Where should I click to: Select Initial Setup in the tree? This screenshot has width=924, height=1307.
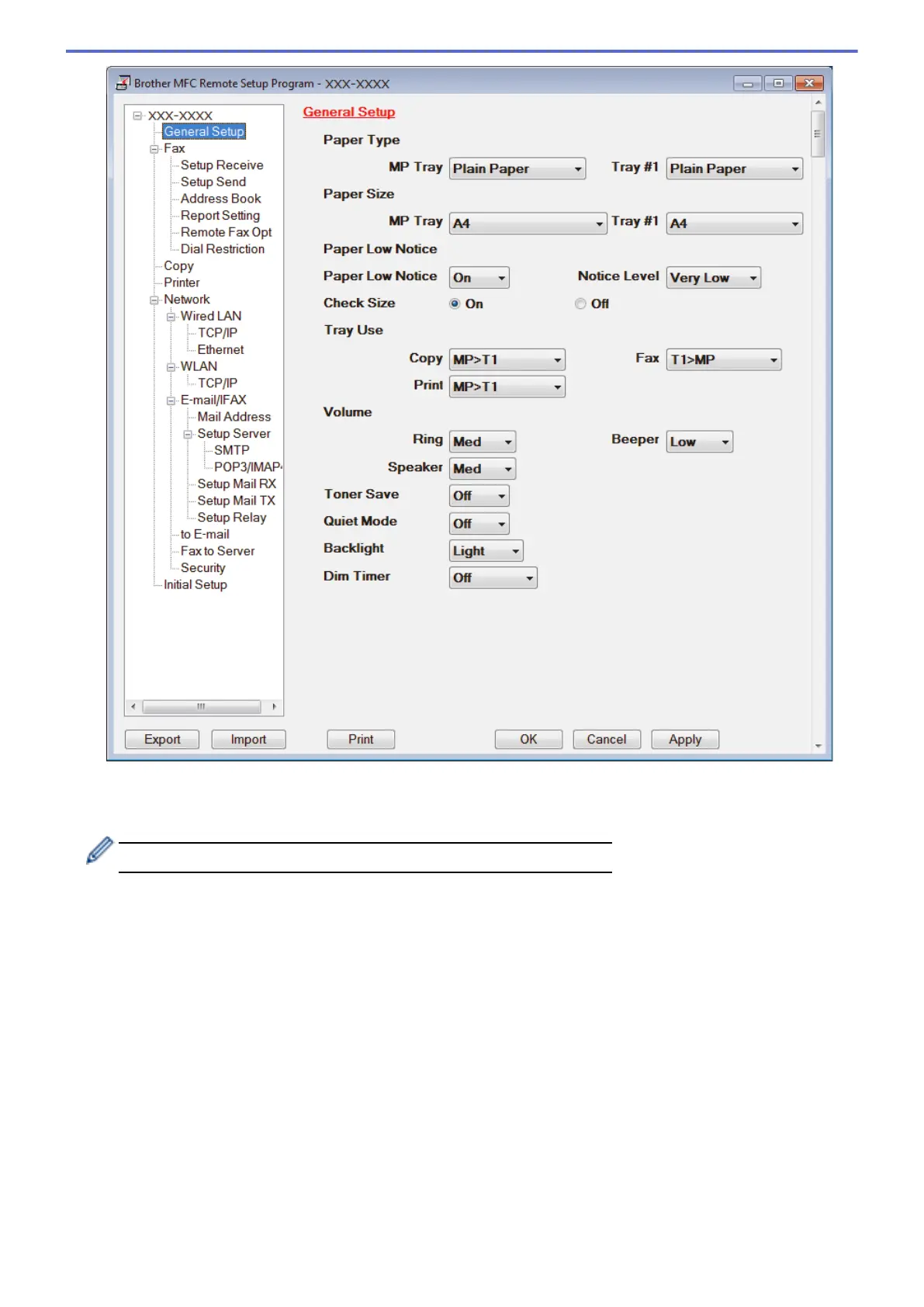[x=196, y=585]
